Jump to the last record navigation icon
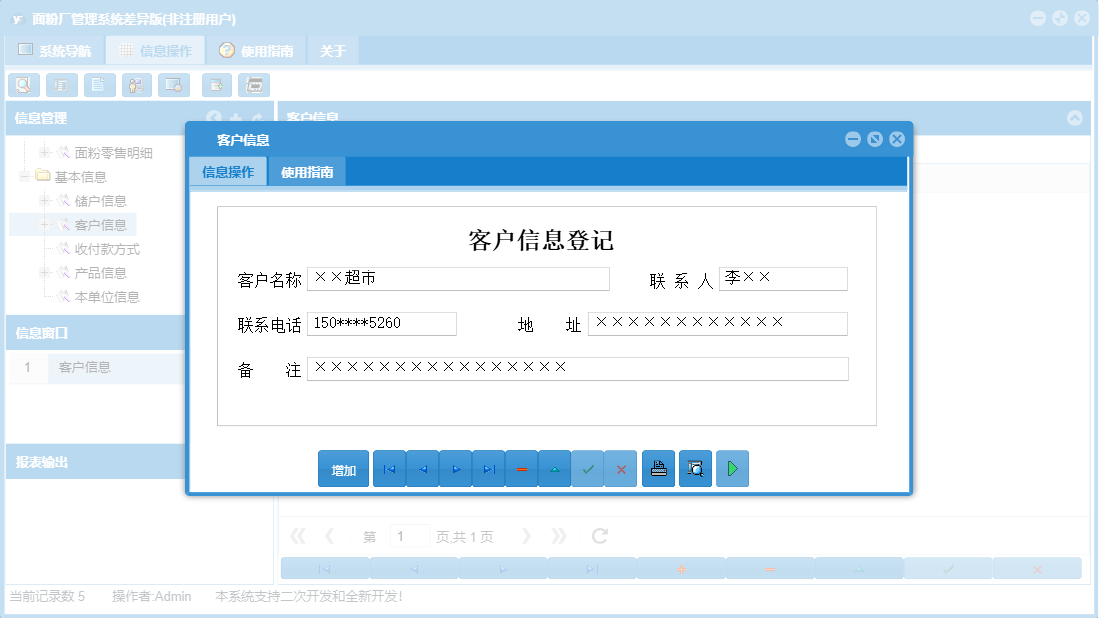 click(488, 468)
